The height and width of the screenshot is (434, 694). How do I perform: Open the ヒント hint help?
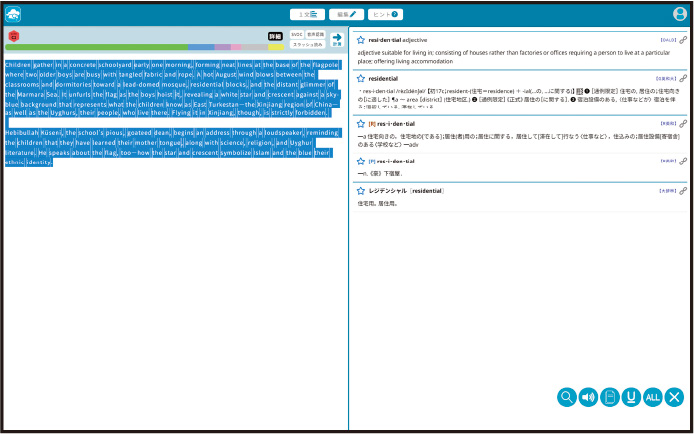pos(385,14)
